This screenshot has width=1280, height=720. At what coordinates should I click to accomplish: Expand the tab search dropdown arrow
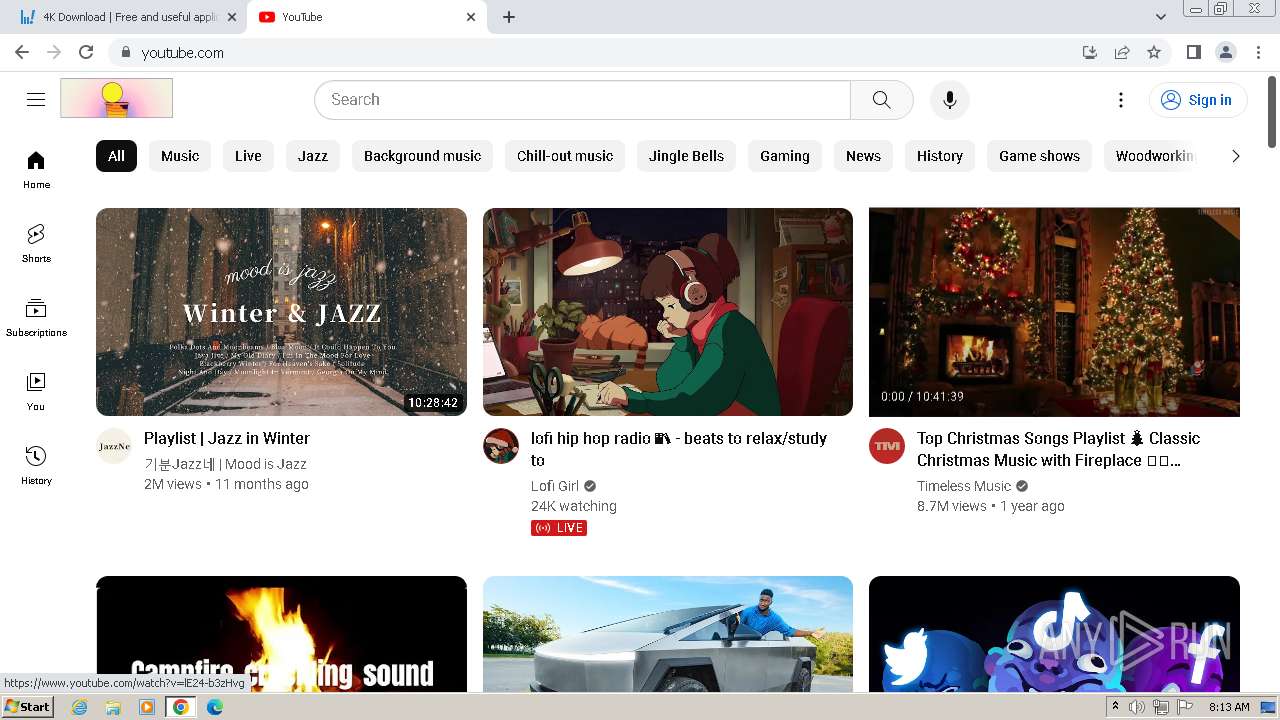click(1161, 17)
